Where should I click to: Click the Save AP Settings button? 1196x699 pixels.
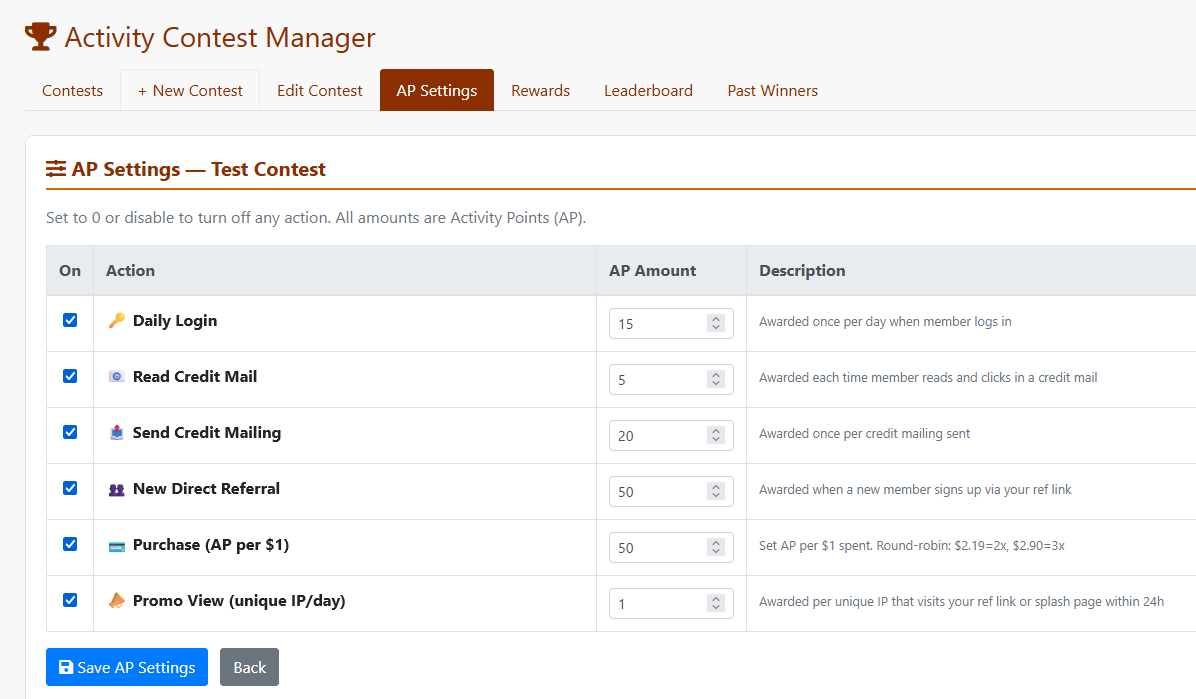point(127,667)
